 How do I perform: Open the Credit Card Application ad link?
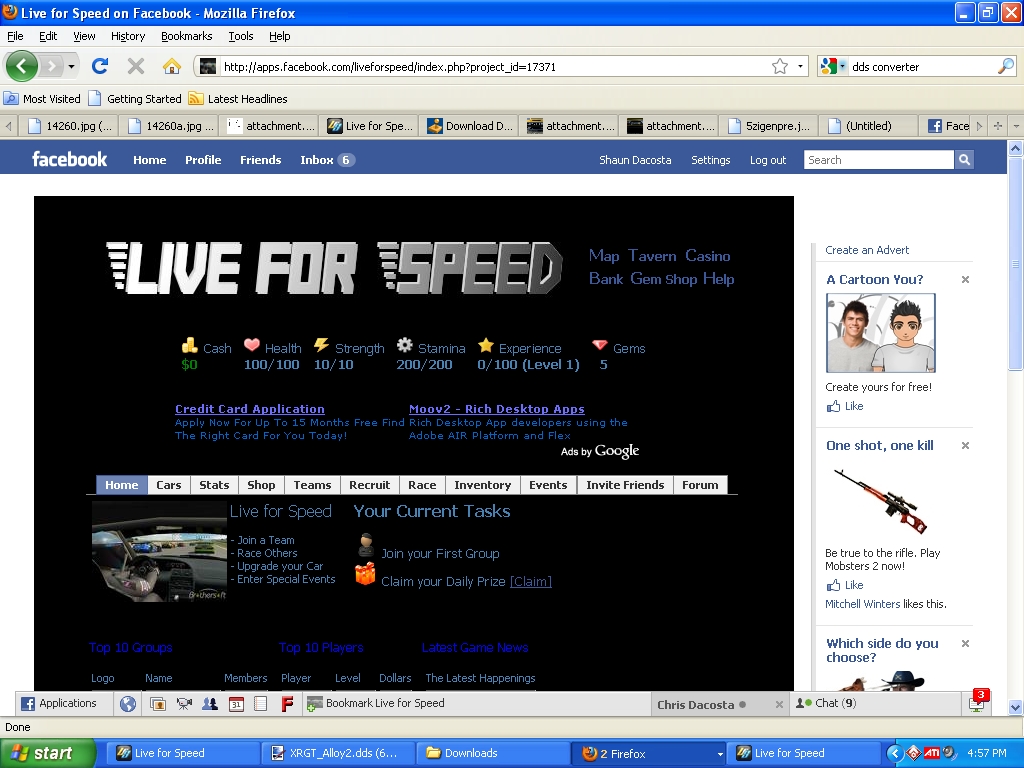(249, 409)
